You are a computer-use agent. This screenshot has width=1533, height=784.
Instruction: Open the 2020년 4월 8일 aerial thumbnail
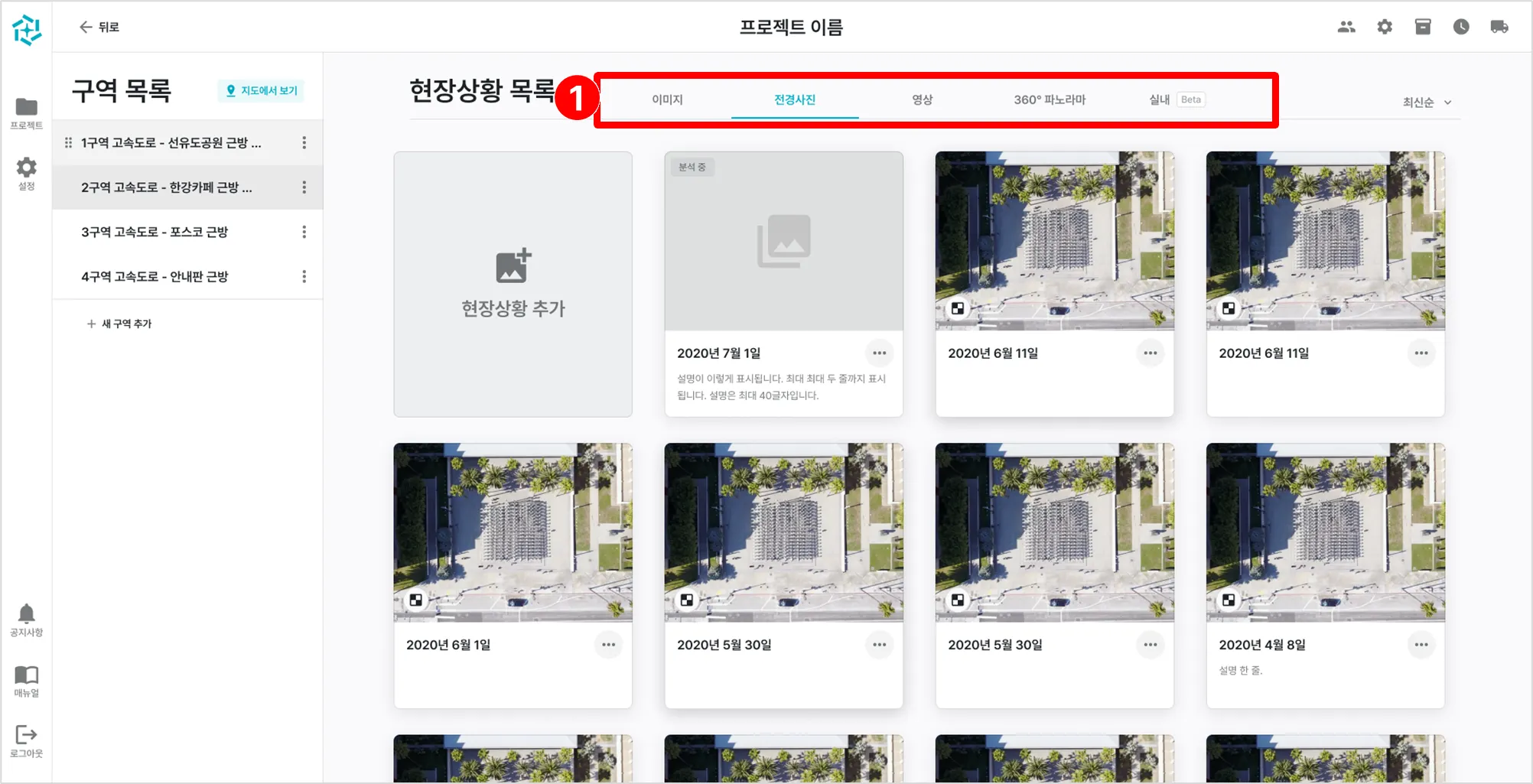(1325, 532)
